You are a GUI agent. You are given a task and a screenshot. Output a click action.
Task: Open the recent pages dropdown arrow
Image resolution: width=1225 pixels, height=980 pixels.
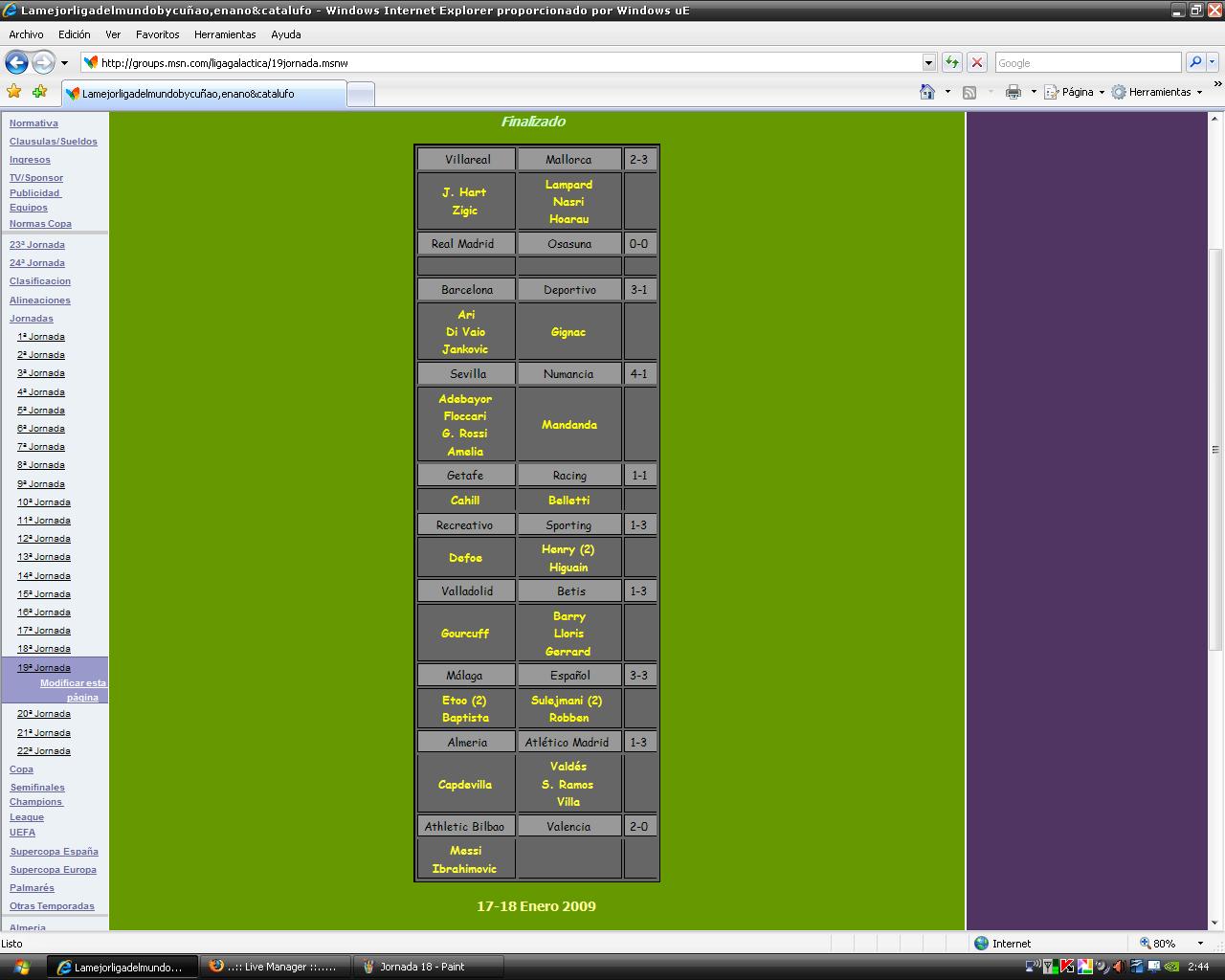tap(64, 63)
